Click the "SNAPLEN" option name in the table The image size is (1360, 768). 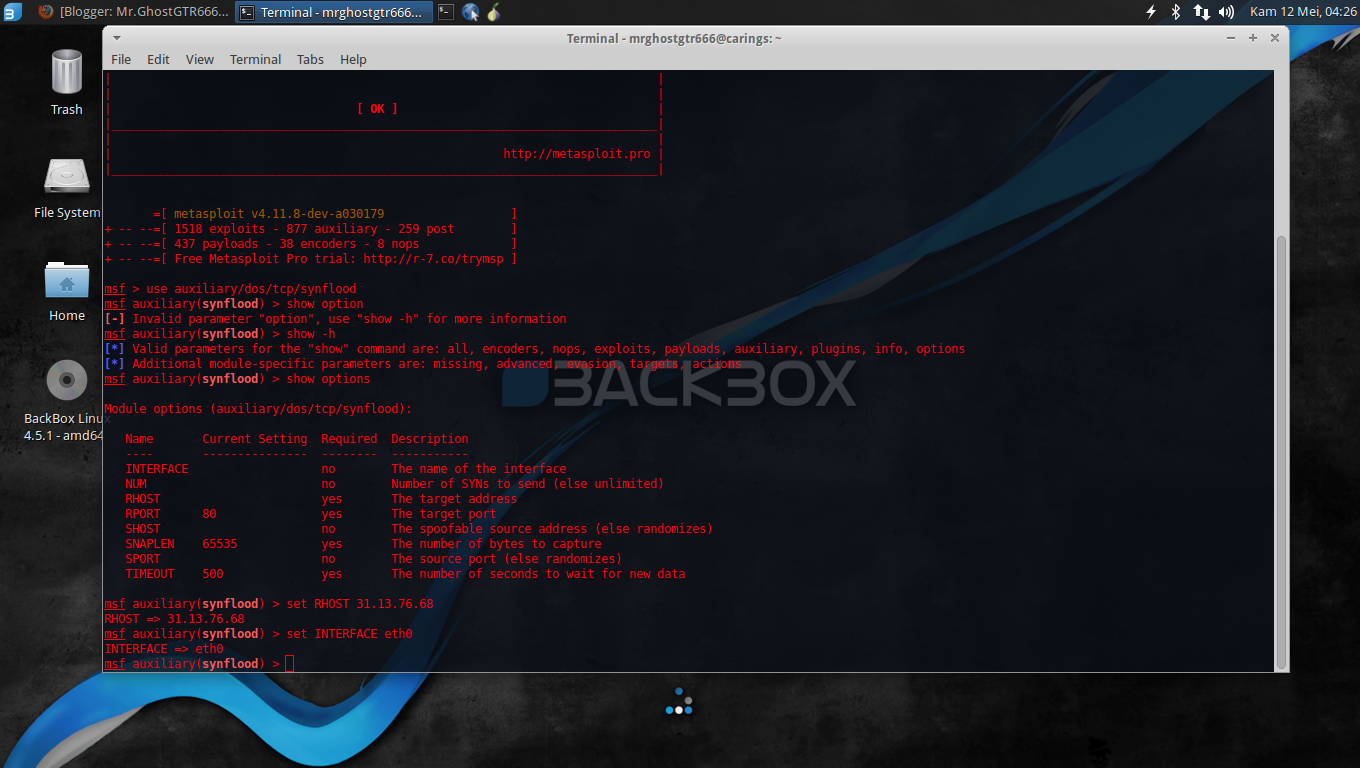pyautogui.click(x=150, y=544)
